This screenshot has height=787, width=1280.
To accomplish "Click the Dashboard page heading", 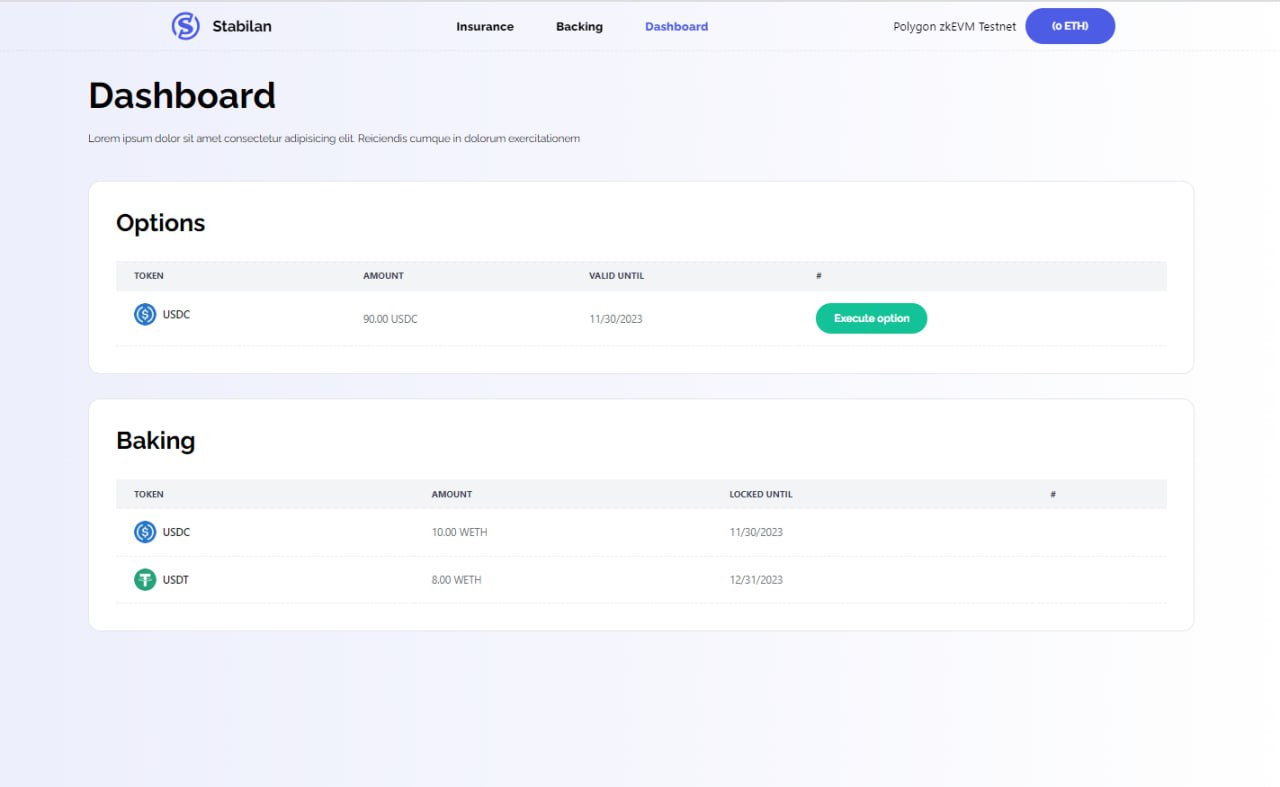I will coord(182,96).
